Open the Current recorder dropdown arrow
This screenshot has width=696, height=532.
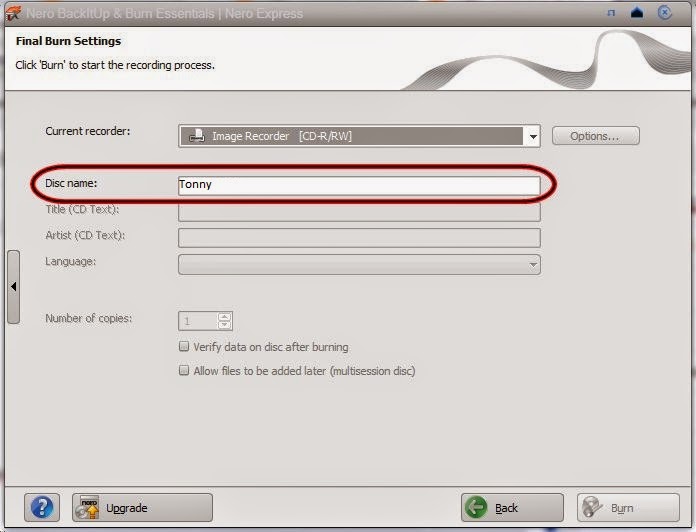533,136
